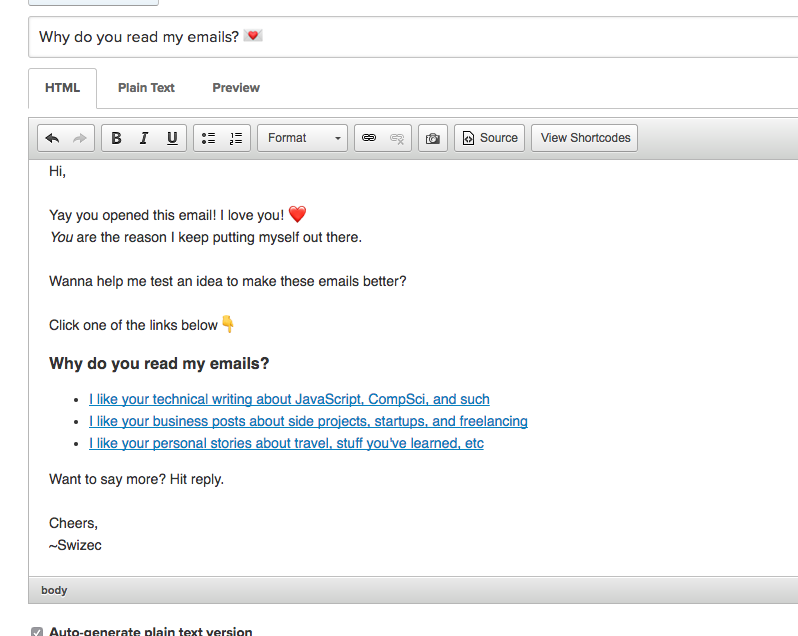Toggle Italic formatting

point(144,138)
